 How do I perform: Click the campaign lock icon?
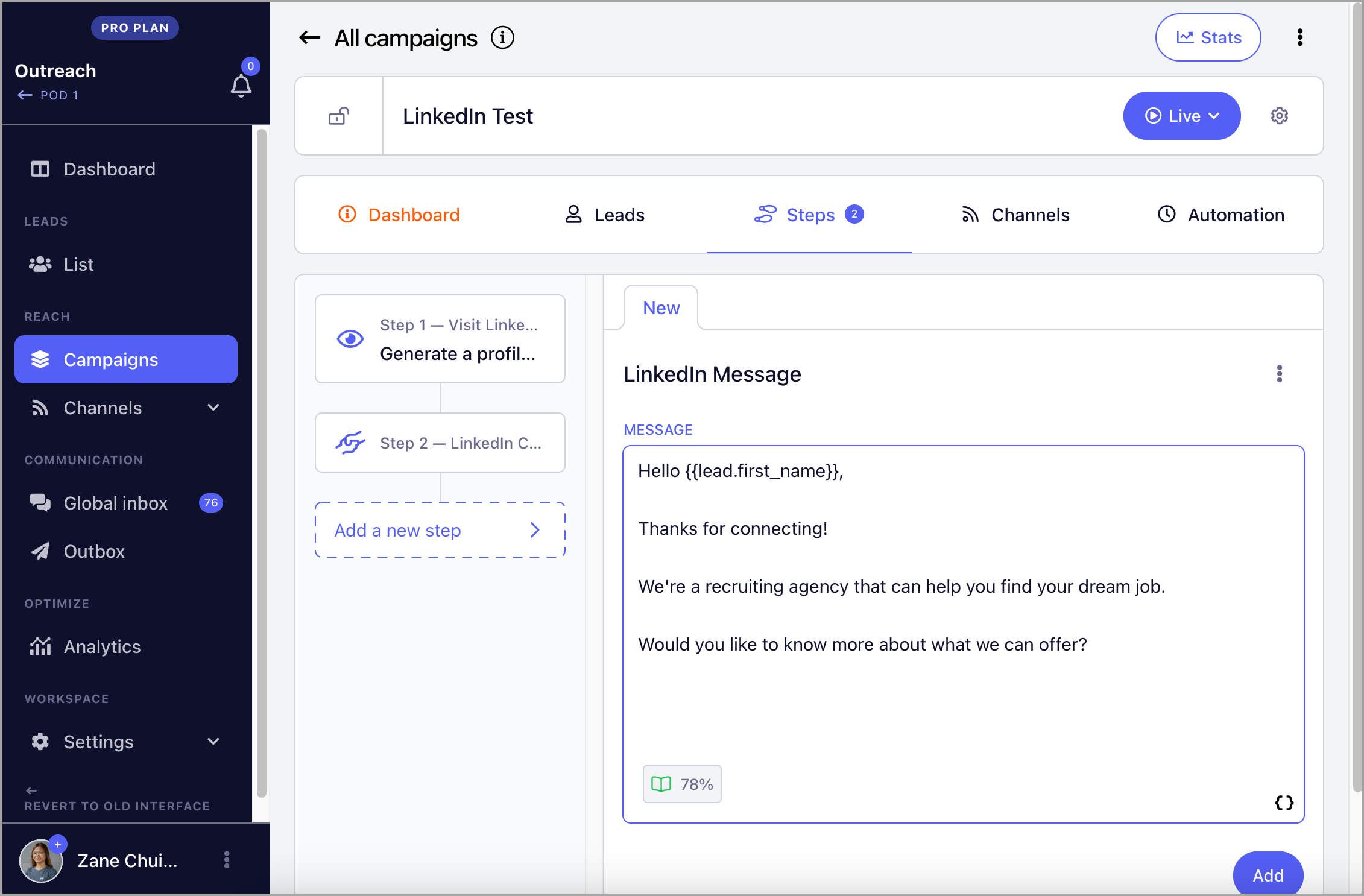tap(339, 116)
